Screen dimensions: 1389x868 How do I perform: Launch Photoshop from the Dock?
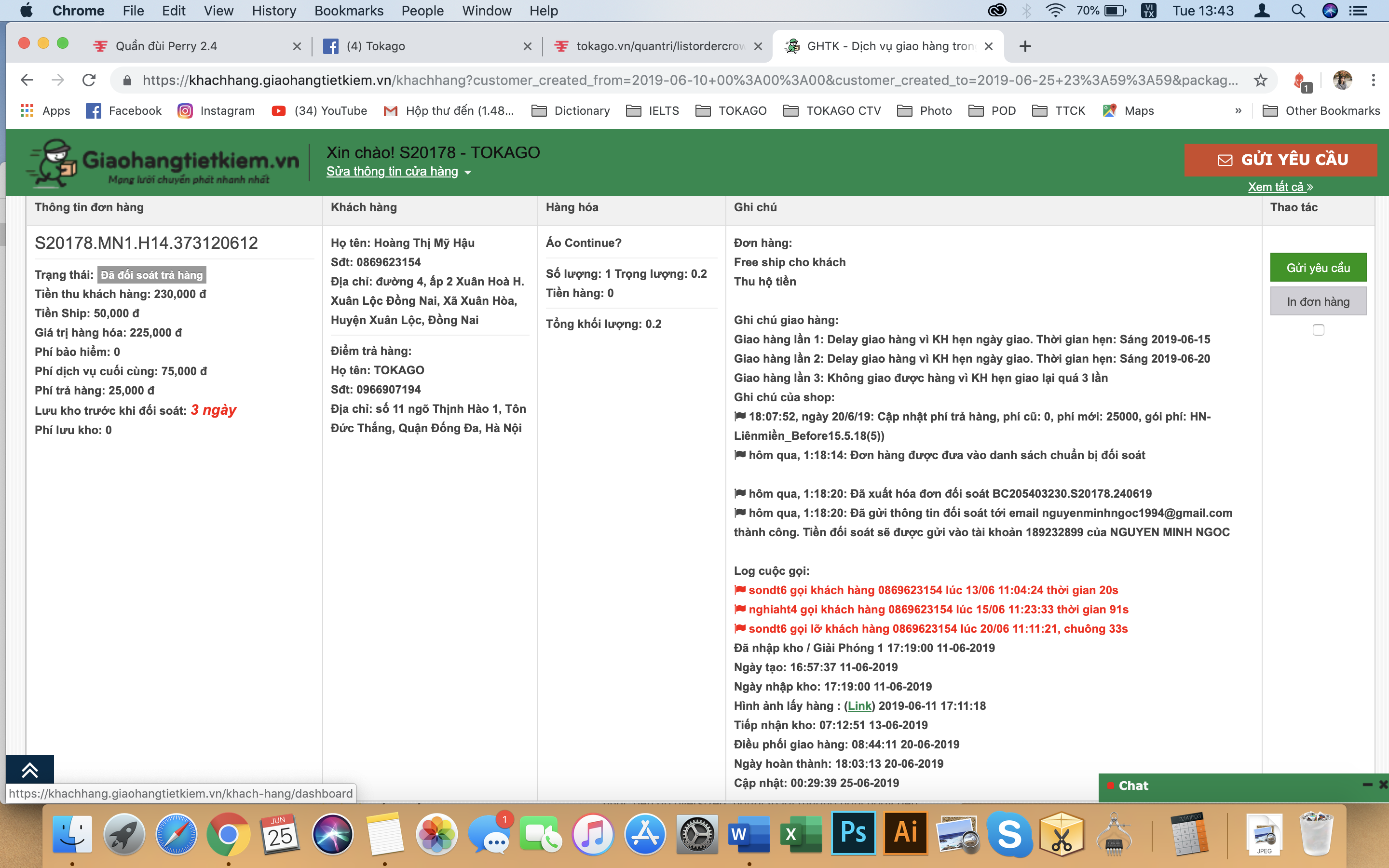[854, 833]
